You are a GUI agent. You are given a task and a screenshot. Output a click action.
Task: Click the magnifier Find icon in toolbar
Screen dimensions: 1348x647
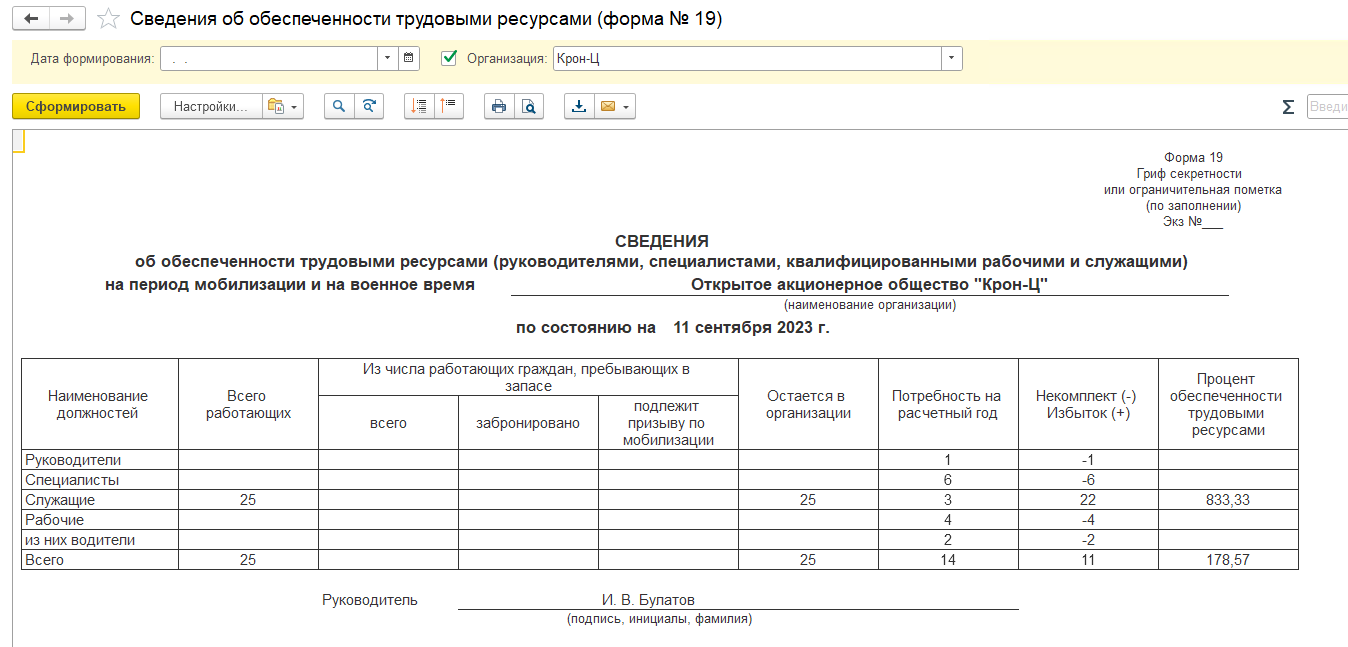click(x=339, y=107)
